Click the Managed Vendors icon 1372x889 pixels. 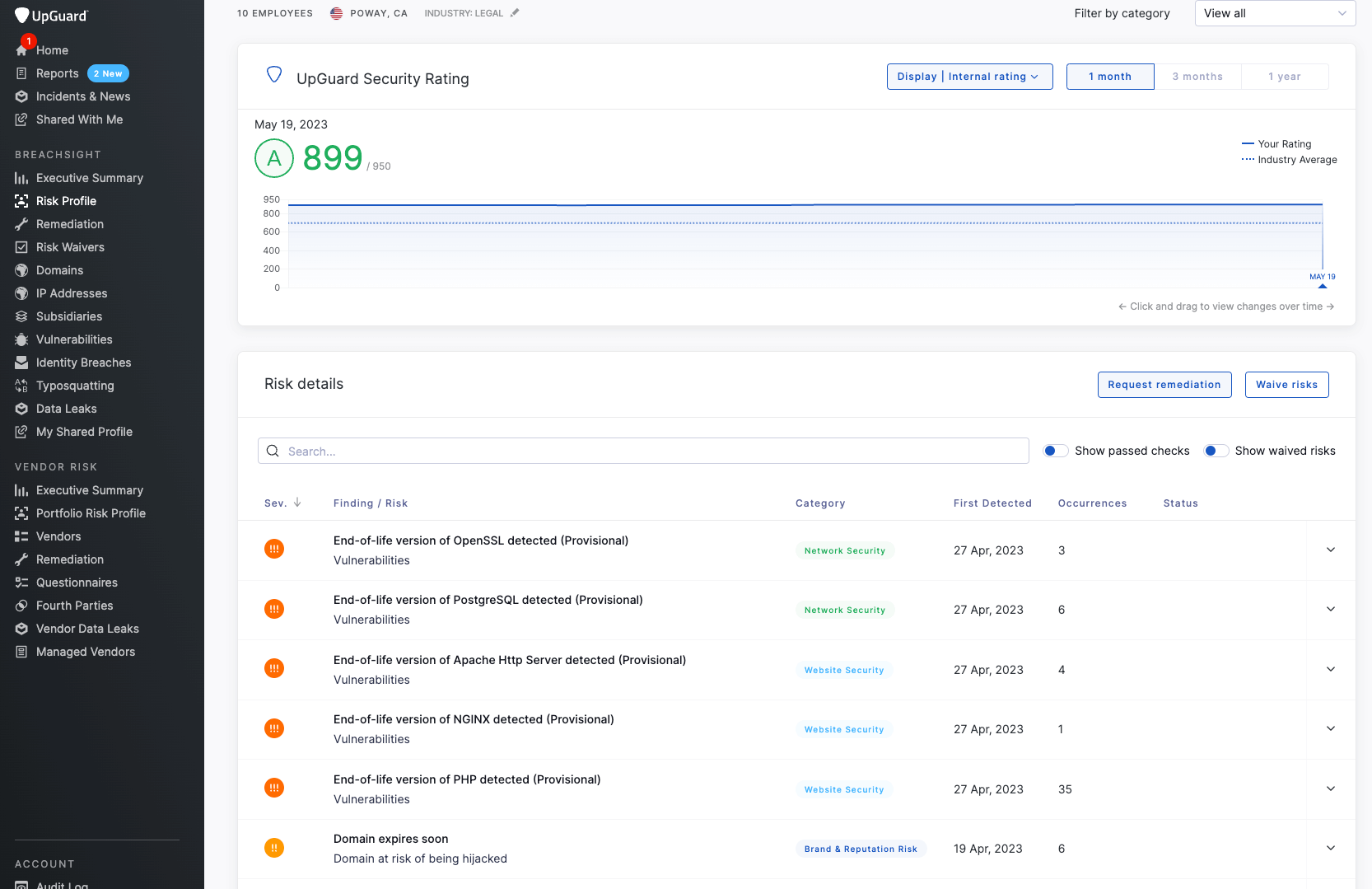click(x=21, y=652)
